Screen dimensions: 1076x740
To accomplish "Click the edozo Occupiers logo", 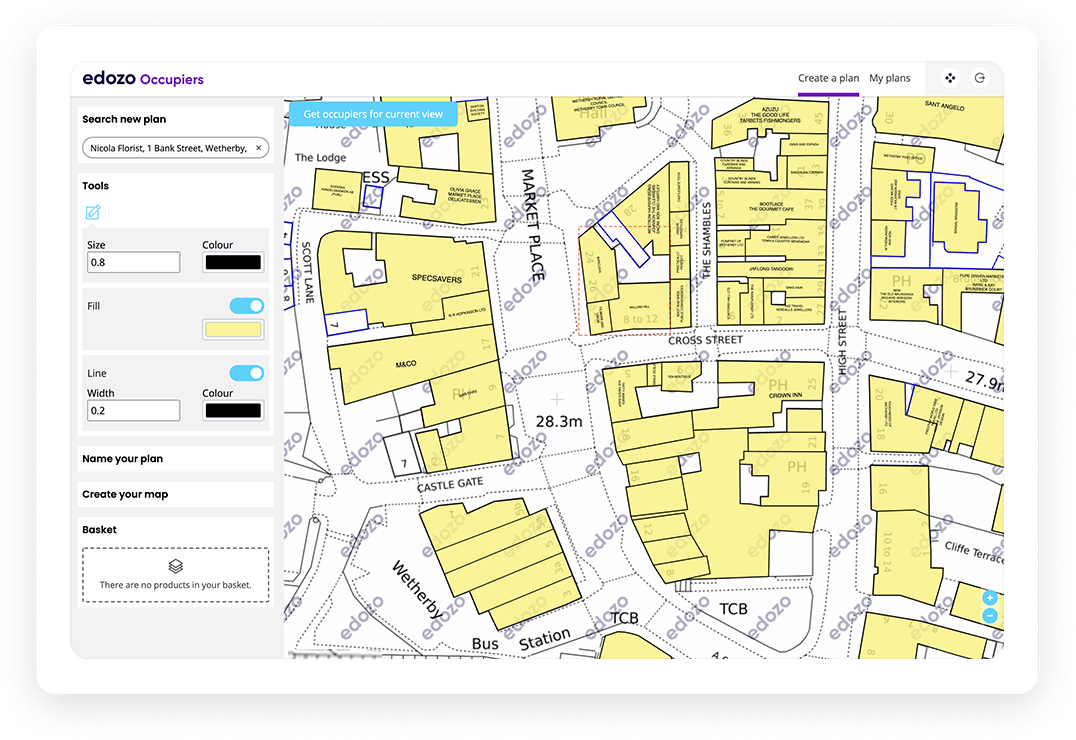I will coord(143,79).
